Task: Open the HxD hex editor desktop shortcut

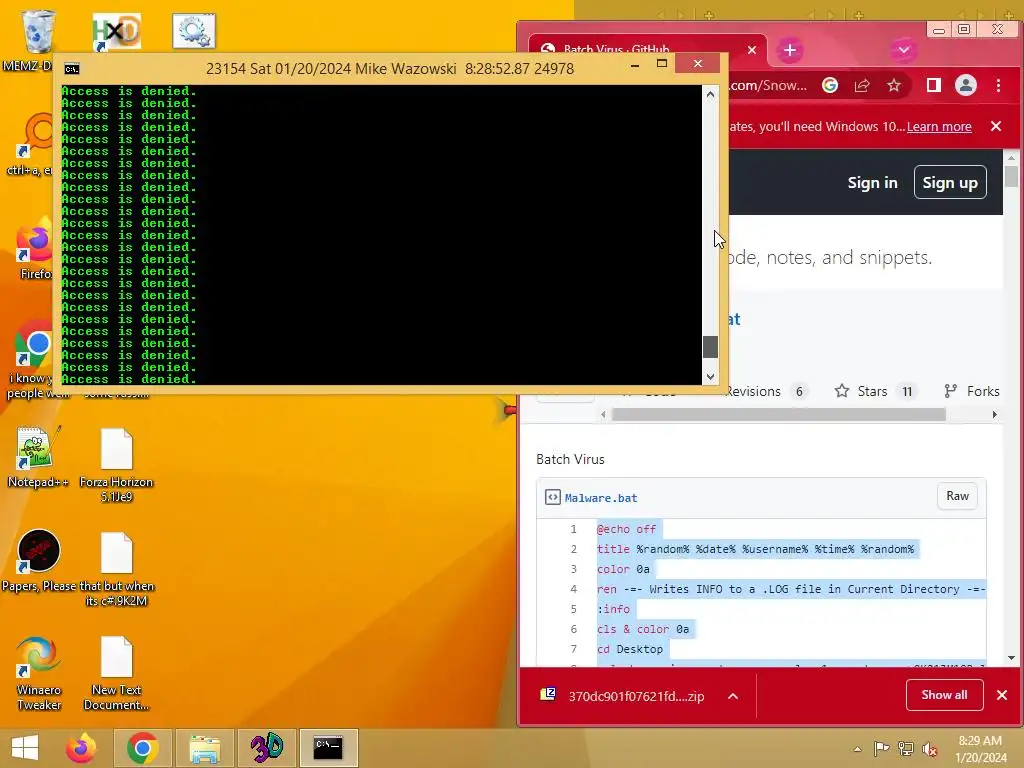Action: (116, 31)
